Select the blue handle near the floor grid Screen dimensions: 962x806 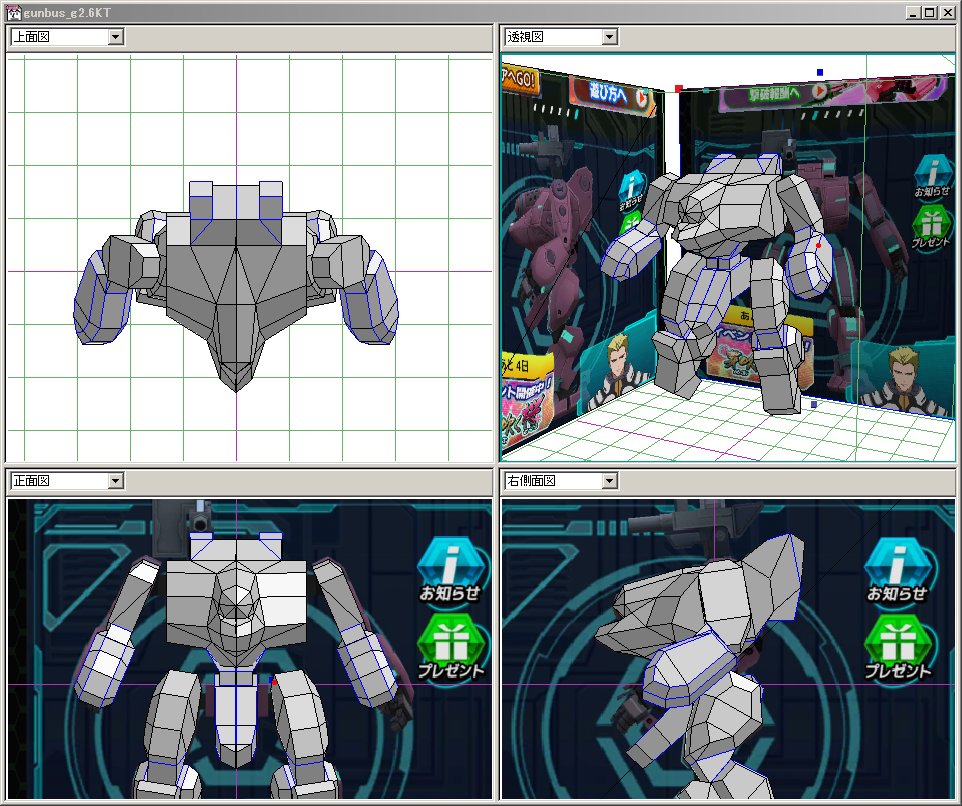tap(814, 404)
